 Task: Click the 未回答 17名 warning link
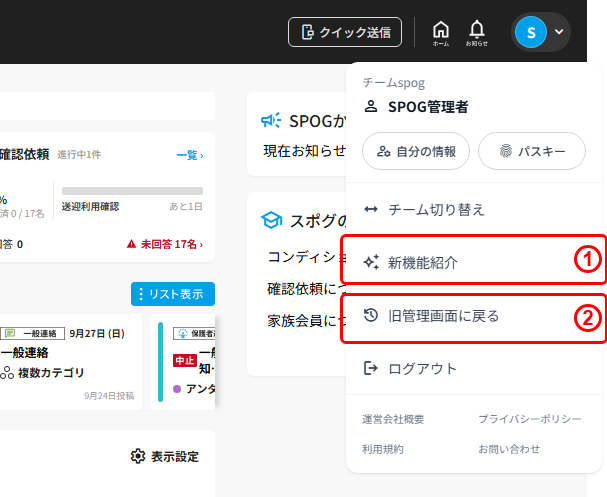tap(165, 244)
